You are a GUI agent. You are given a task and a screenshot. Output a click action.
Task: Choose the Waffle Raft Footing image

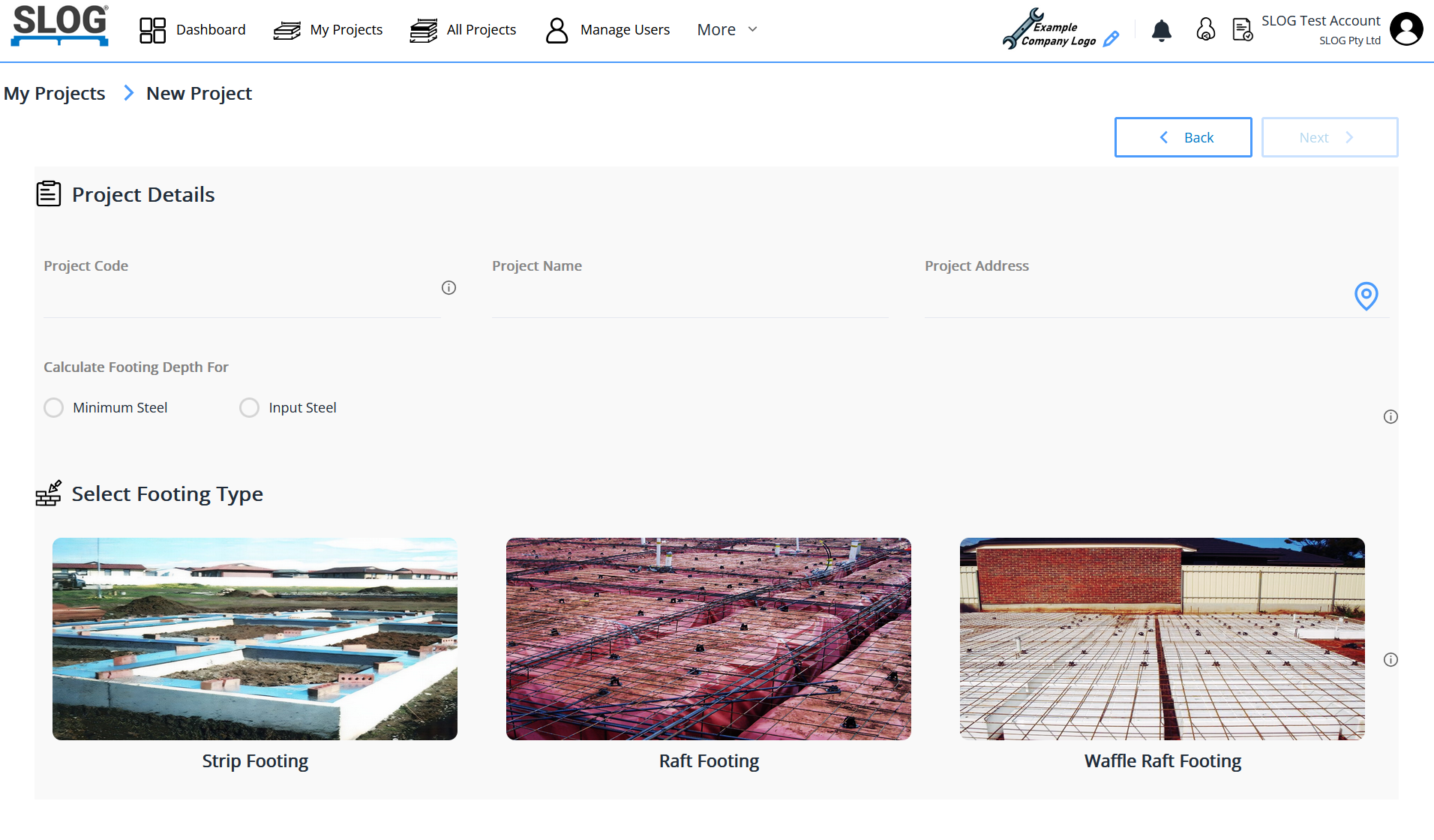1162,639
